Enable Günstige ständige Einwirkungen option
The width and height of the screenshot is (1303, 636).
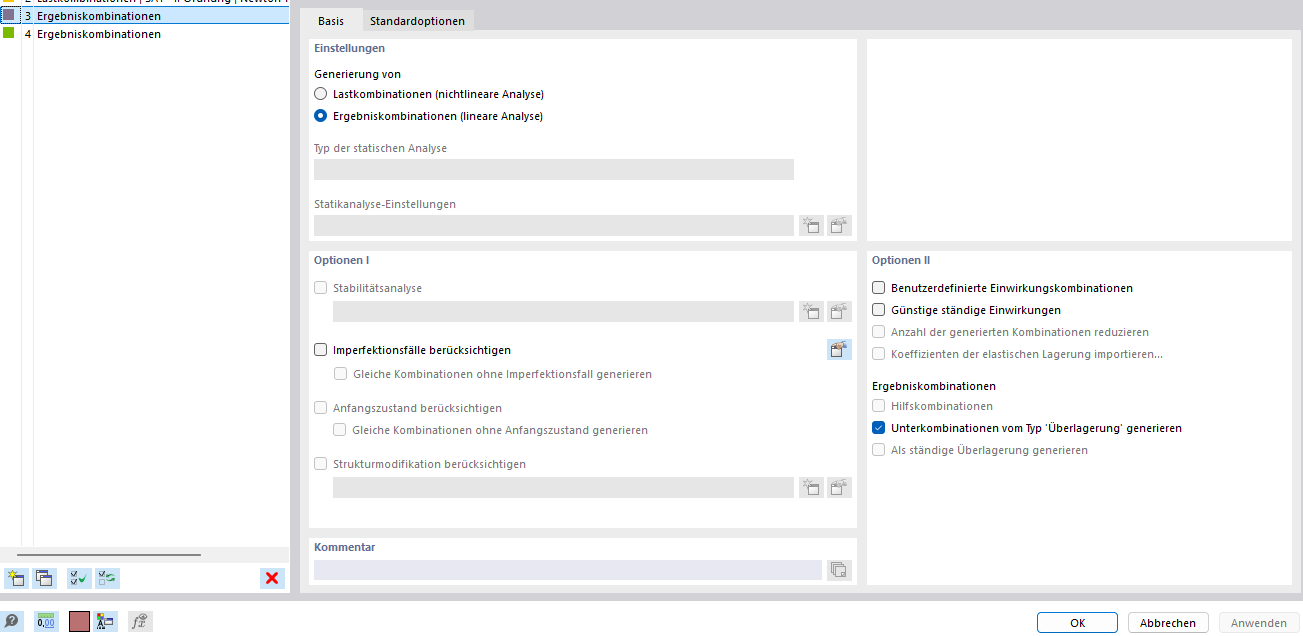tap(879, 310)
